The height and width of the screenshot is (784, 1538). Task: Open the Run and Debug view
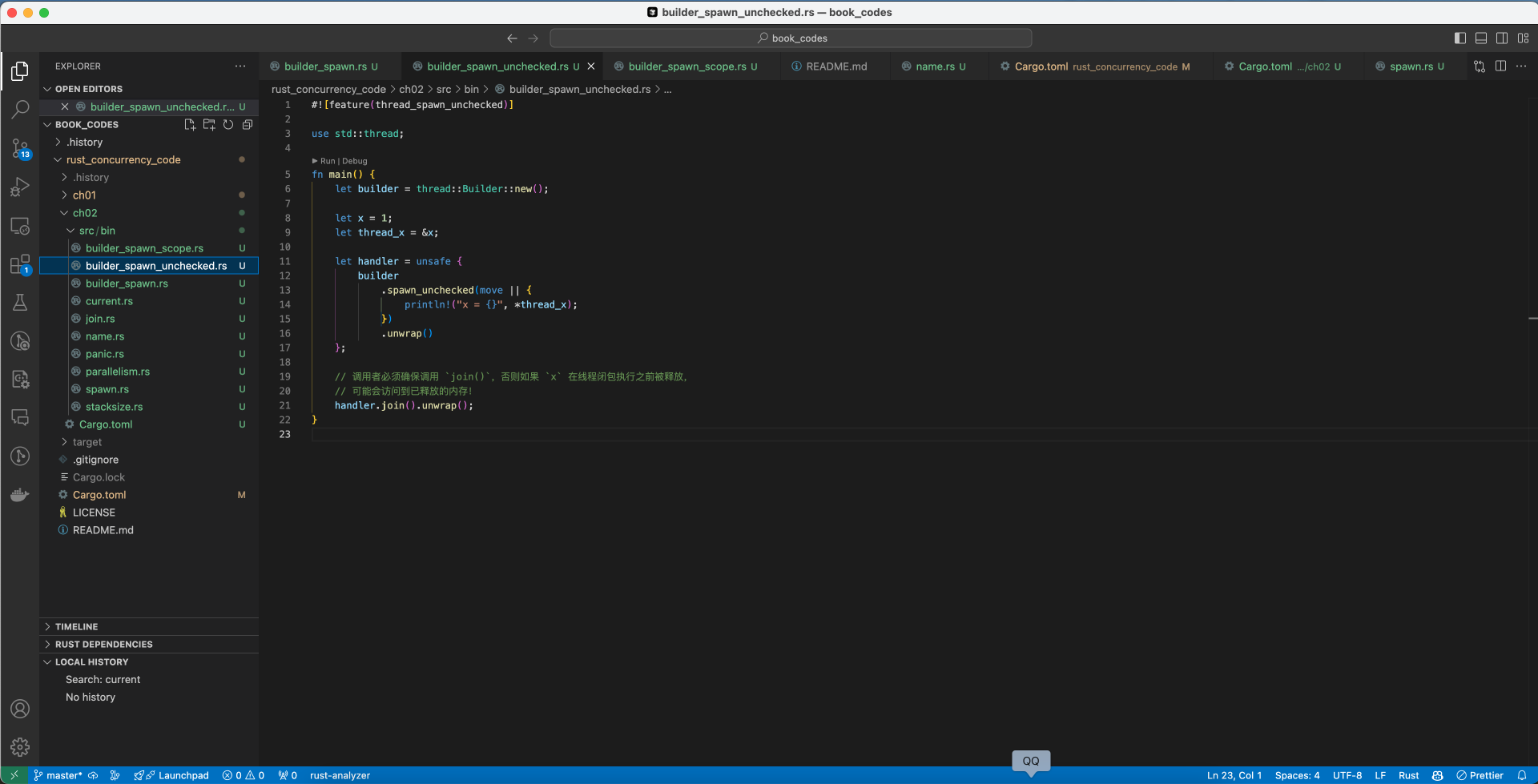(20, 187)
